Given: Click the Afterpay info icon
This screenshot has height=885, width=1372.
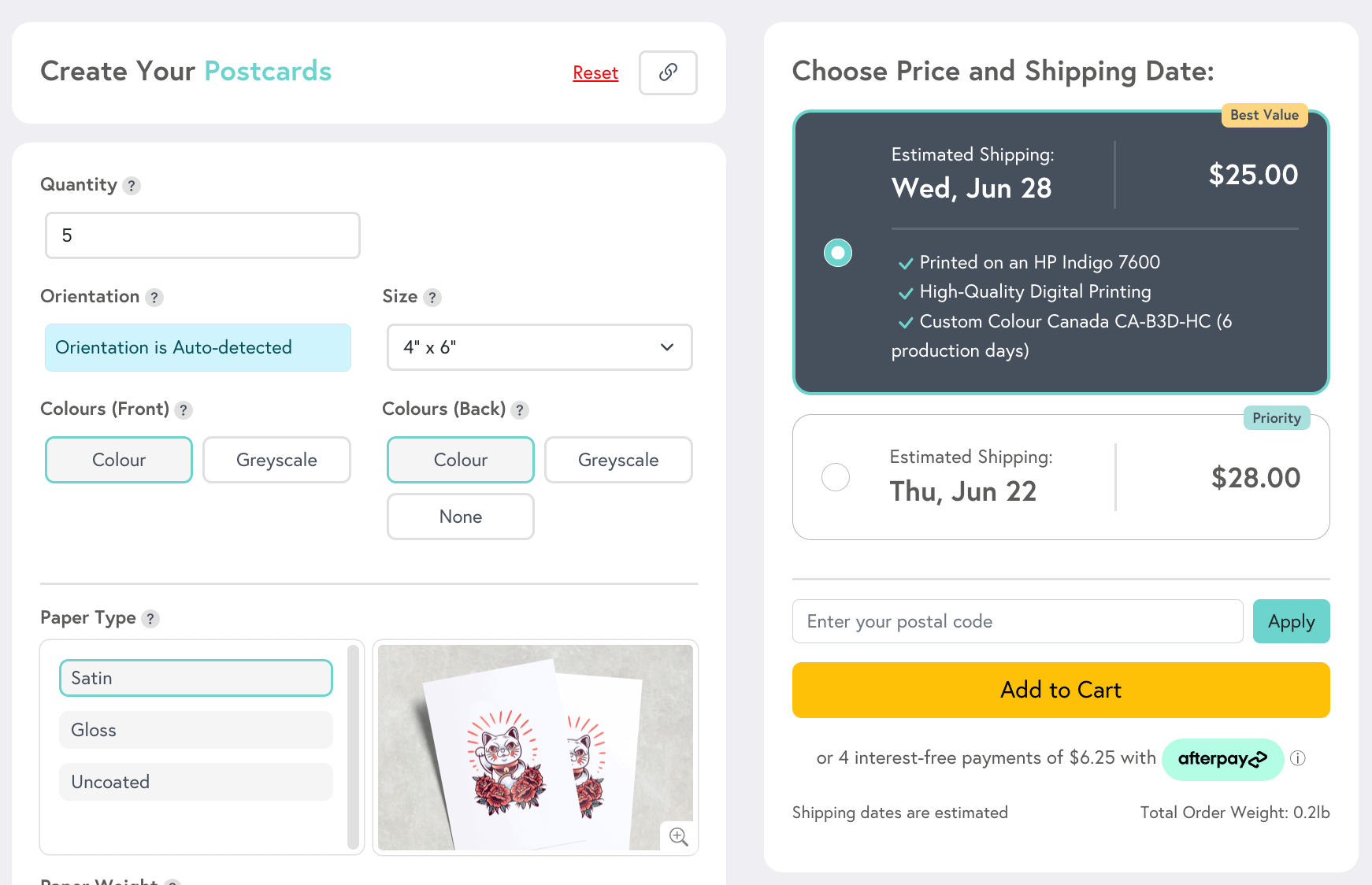Looking at the screenshot, I should click(1299, 759).
